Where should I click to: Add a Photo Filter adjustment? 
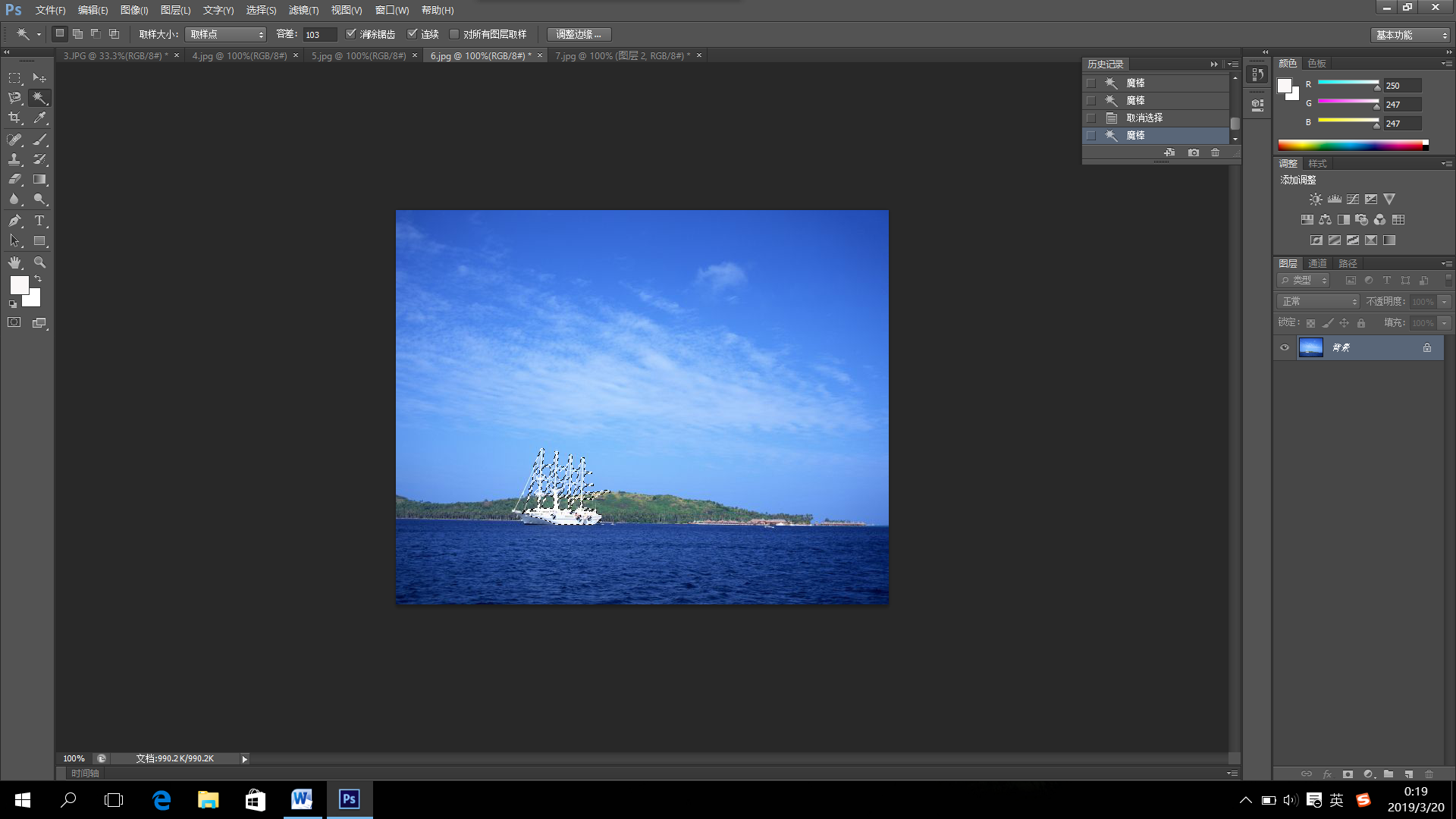[x=1362, y=220]
